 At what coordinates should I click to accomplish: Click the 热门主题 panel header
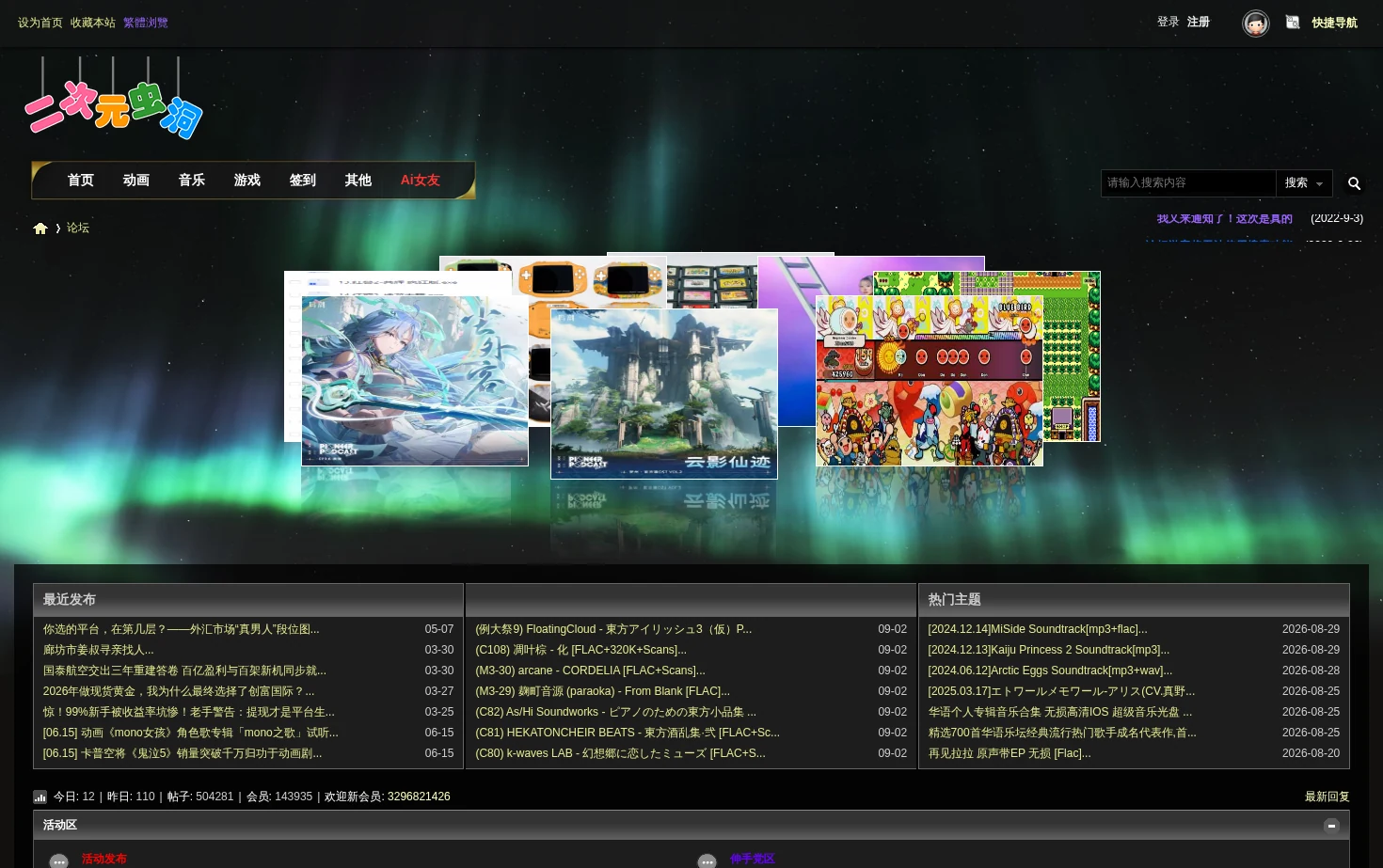tap(1134, 600)
